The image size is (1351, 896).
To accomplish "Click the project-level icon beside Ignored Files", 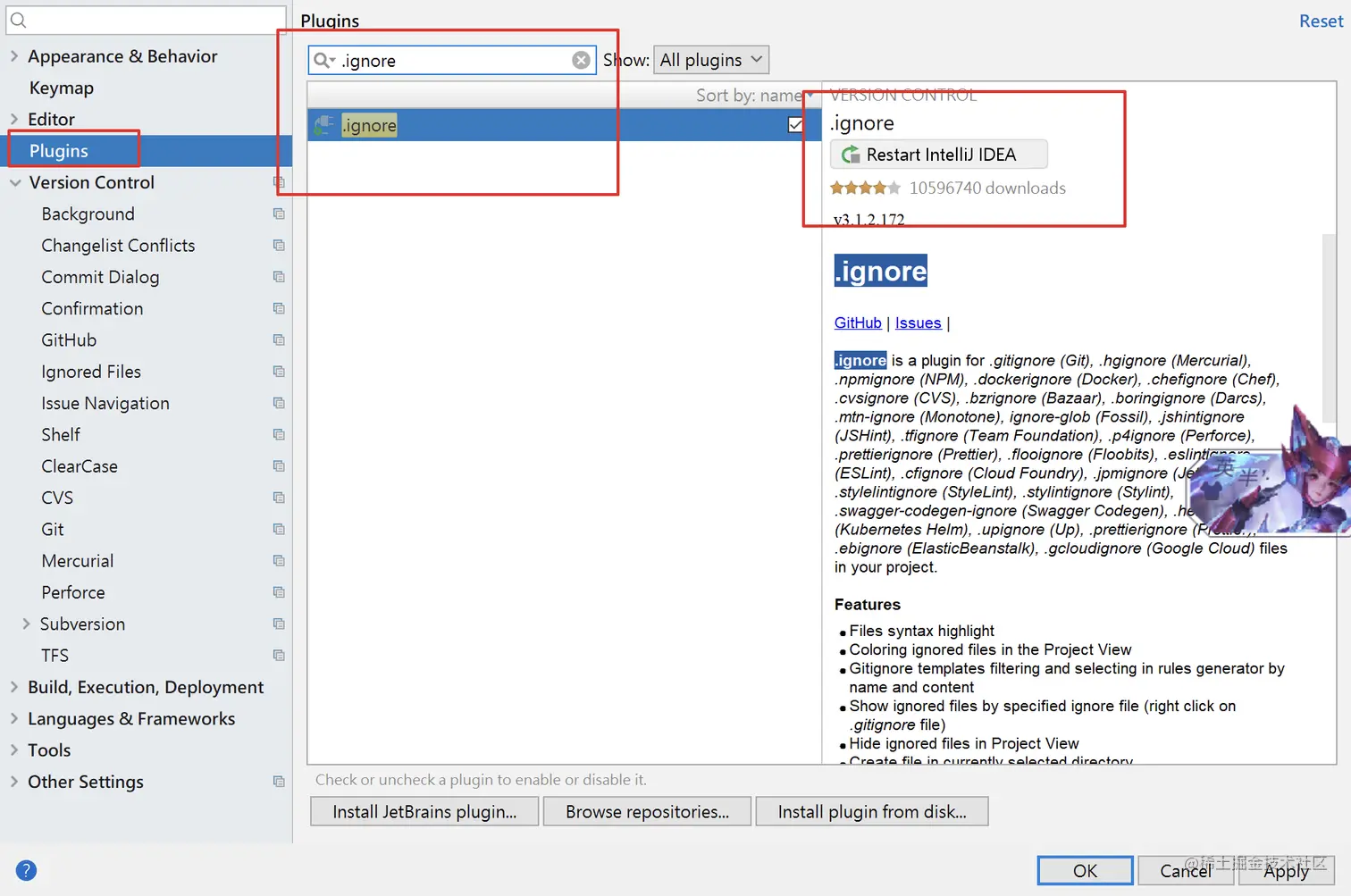I will pyautogui.click(x=279, y=372).
